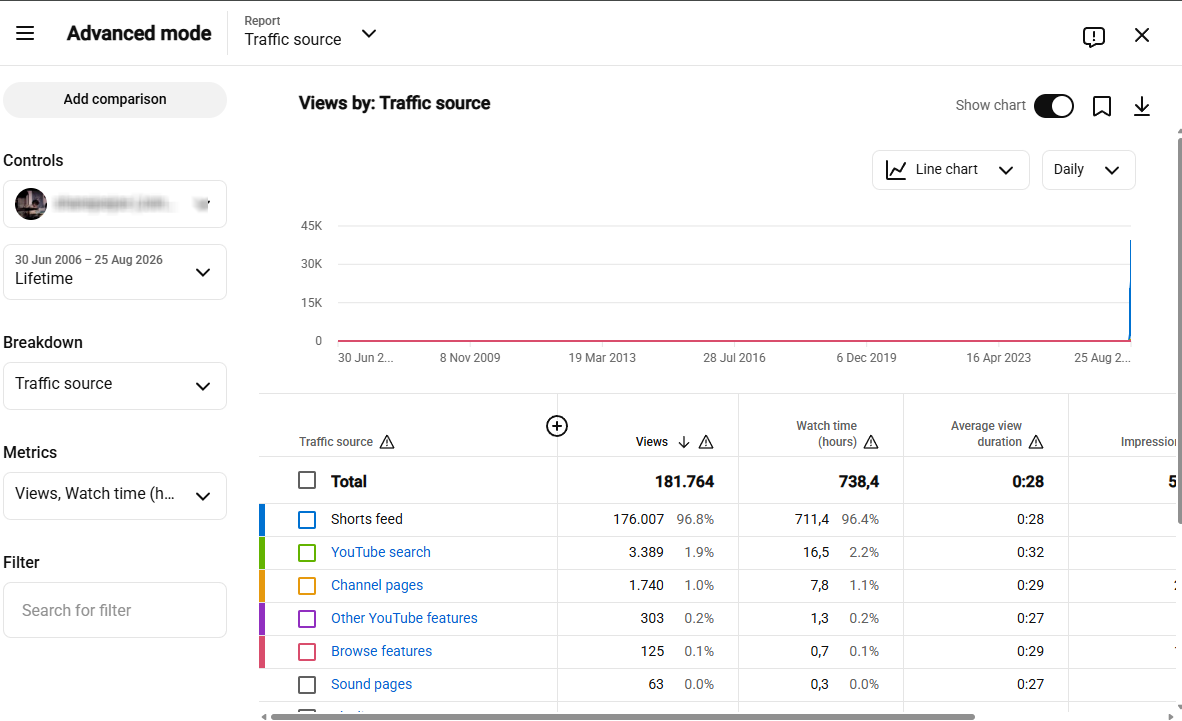This screenshot has height=721, width=1182.
Task: Click the warning icon beside the Views header
Action: [x=706, y=442]
